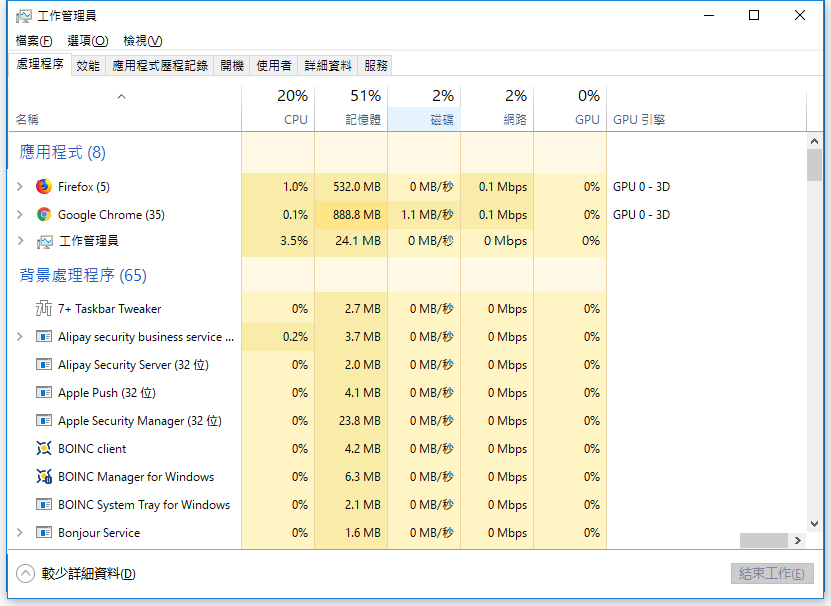Switch to the 使用者 tab

click(274, 66)
